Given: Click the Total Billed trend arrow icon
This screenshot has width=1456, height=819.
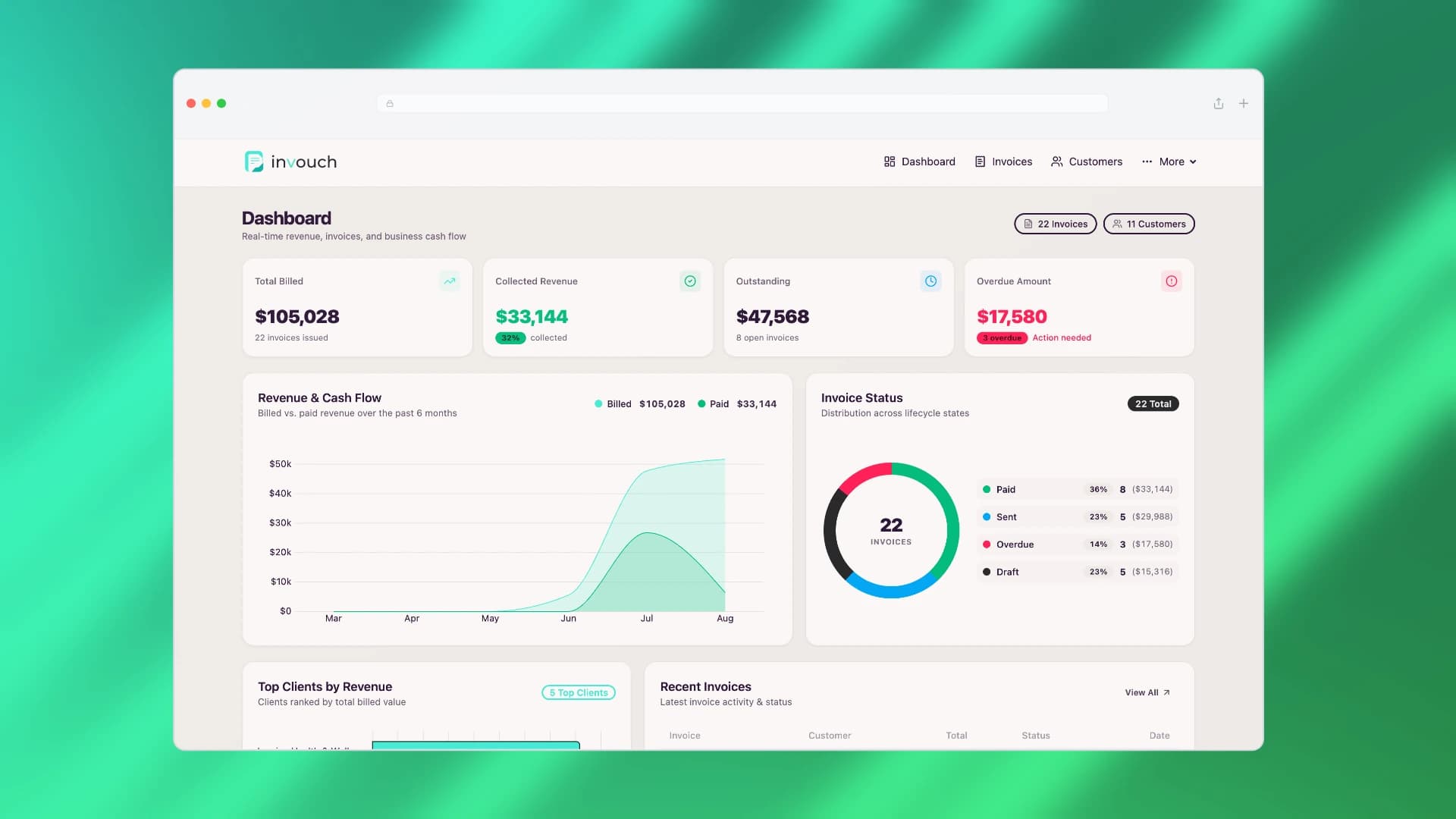Looking at the screenshot, I should click(x=450, y=281).
